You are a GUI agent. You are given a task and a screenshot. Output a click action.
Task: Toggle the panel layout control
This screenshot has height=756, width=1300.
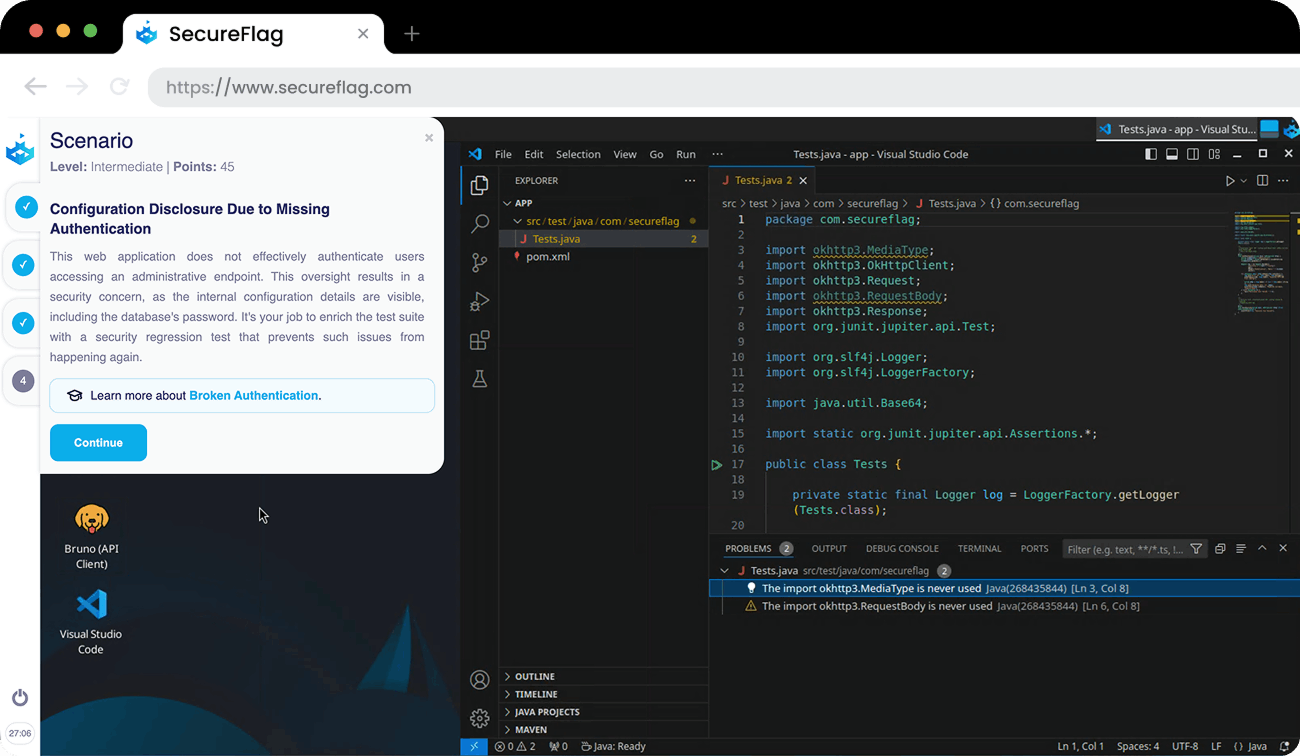pos(1171,154)
